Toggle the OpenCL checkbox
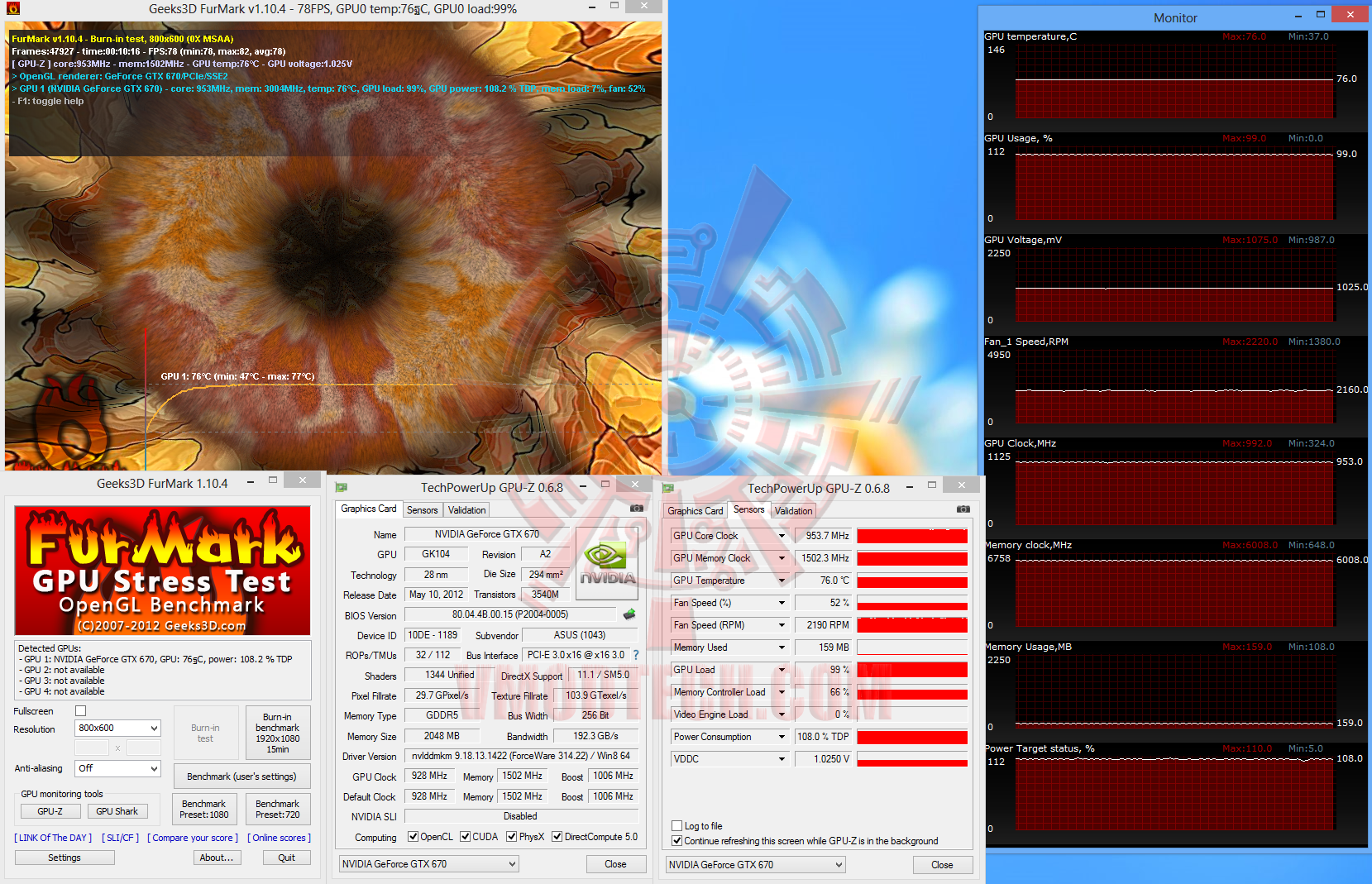Screen dimensions: 1372x884 [x=414, y=837]
